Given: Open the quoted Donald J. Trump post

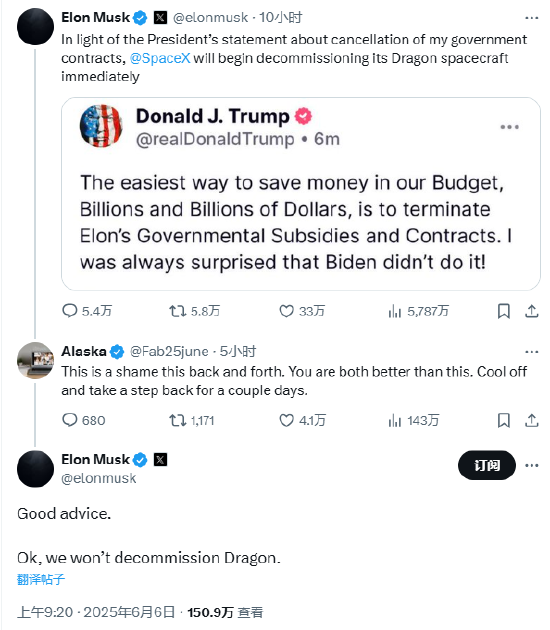Looking at the screenshot, I should tap(301, 194).
